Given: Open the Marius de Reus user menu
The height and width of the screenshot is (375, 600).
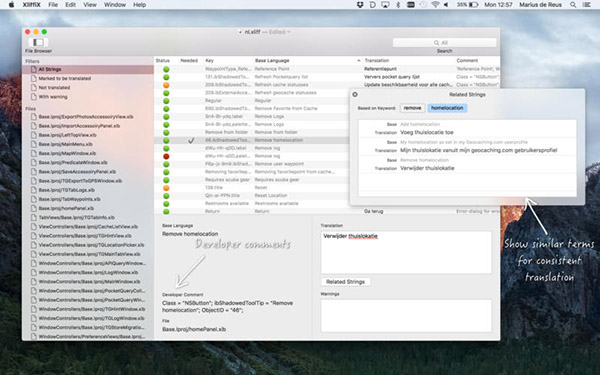Looking at the screenshot, I should (540, 5).
